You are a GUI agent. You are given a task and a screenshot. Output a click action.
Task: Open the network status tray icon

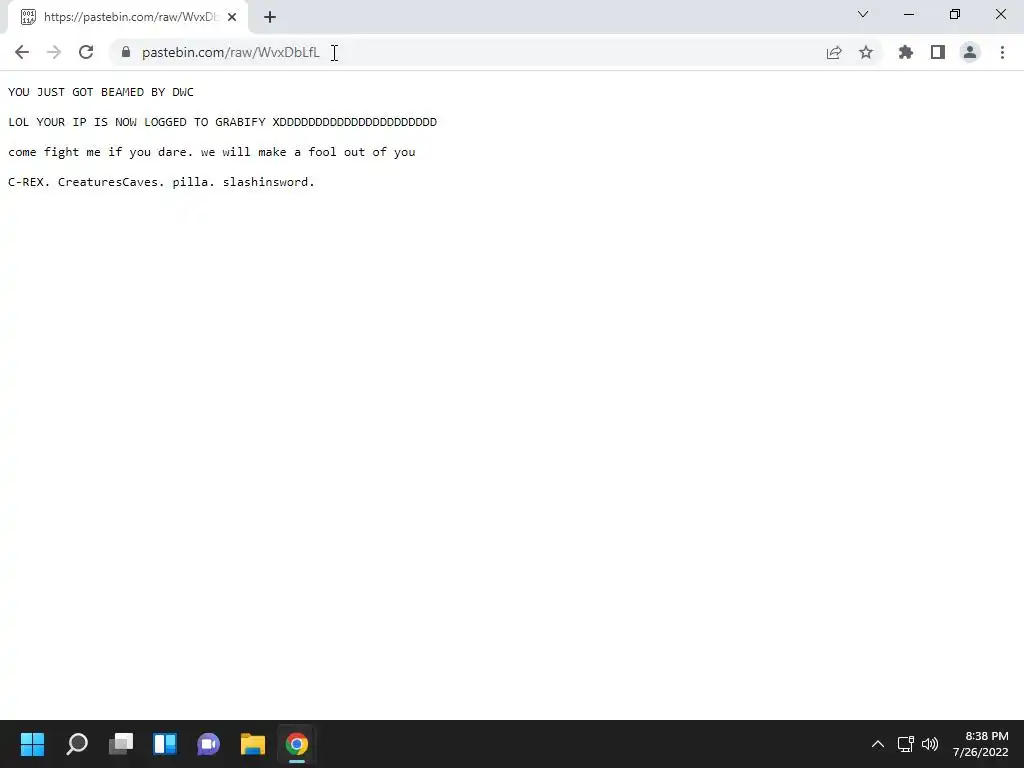(906, 744)
